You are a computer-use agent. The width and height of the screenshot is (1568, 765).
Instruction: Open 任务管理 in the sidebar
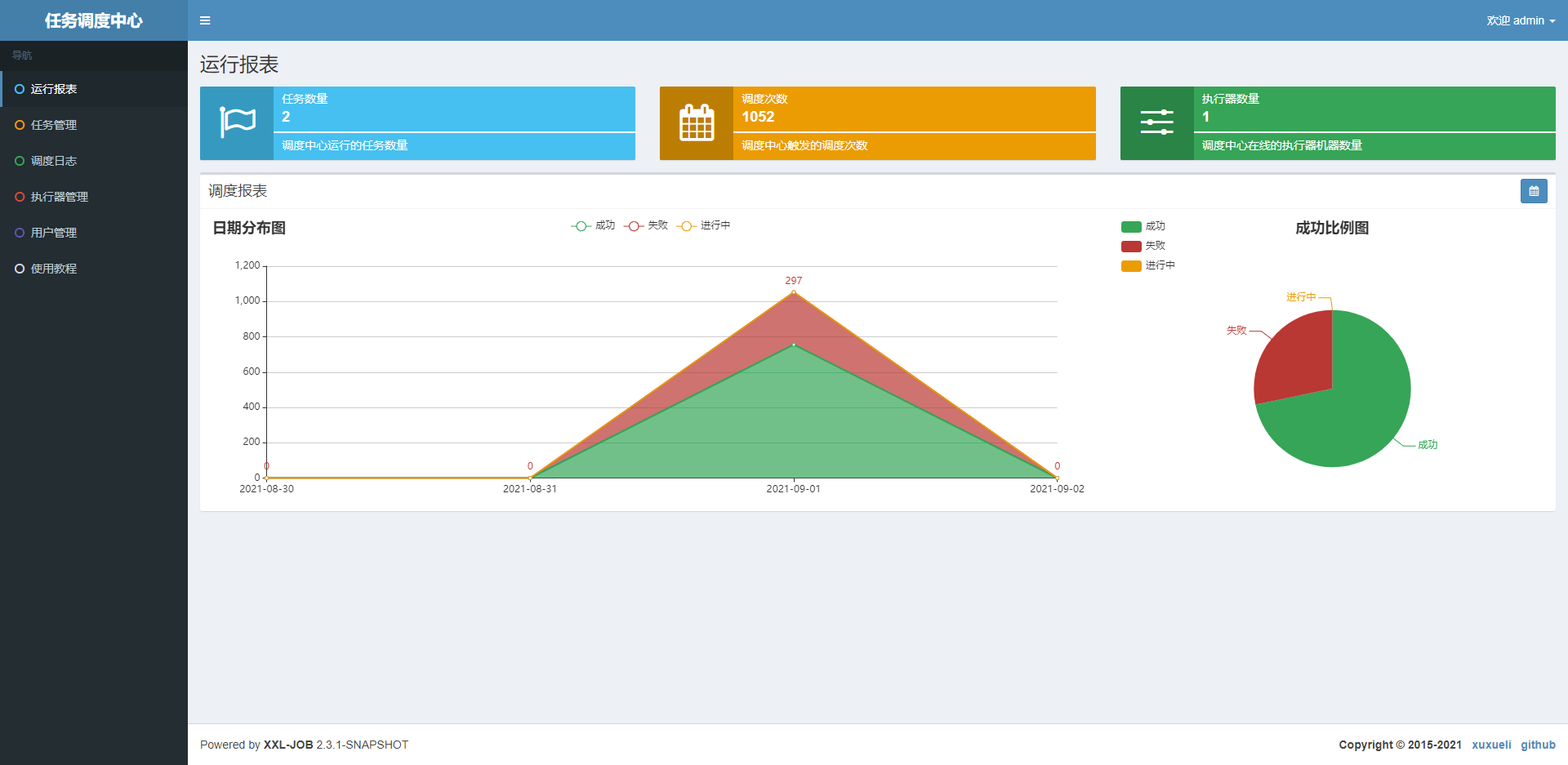click(x=94, y=125)
